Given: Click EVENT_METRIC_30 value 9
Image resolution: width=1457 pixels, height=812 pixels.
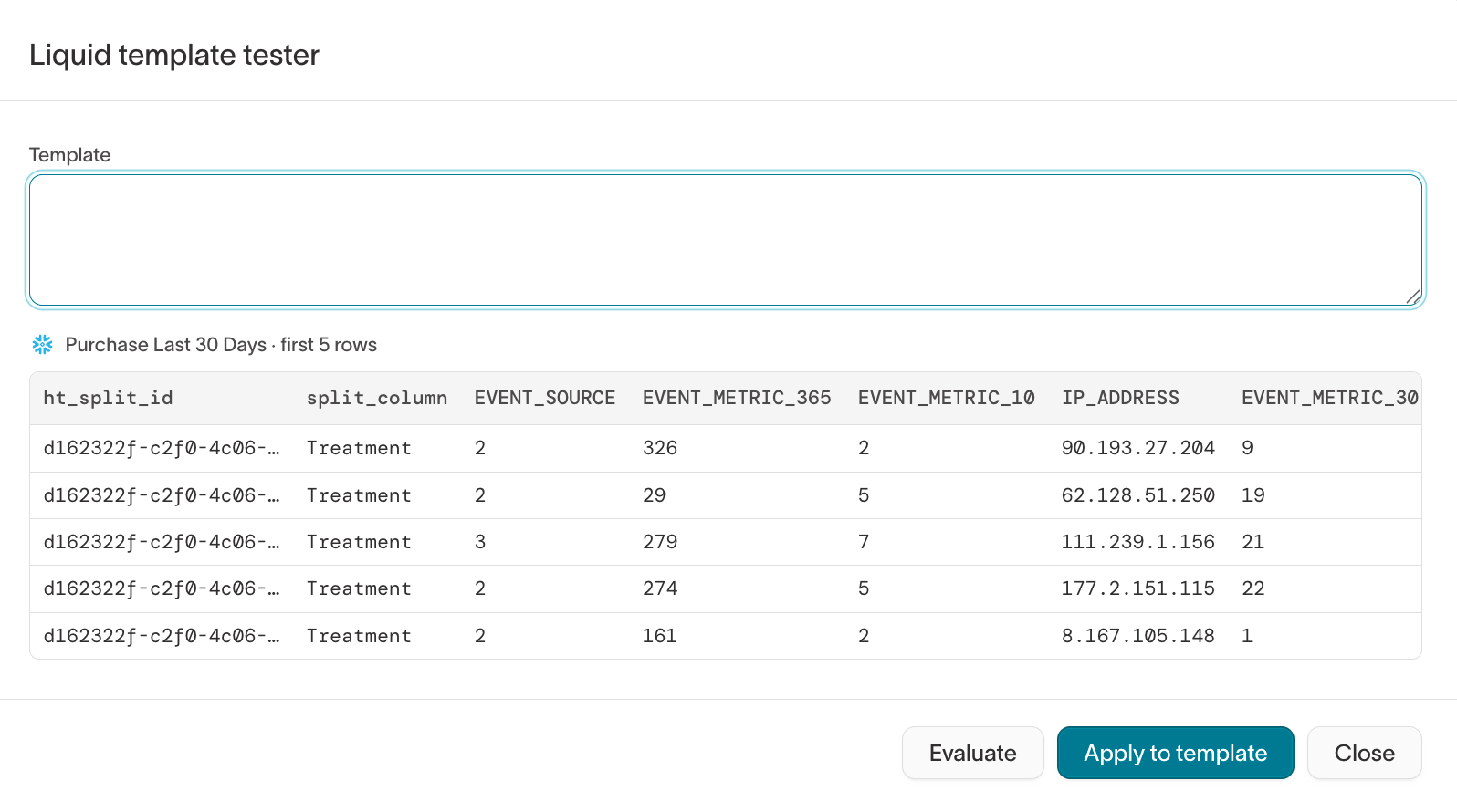Looking at the screenshot, I should [x=1247, y=448].
